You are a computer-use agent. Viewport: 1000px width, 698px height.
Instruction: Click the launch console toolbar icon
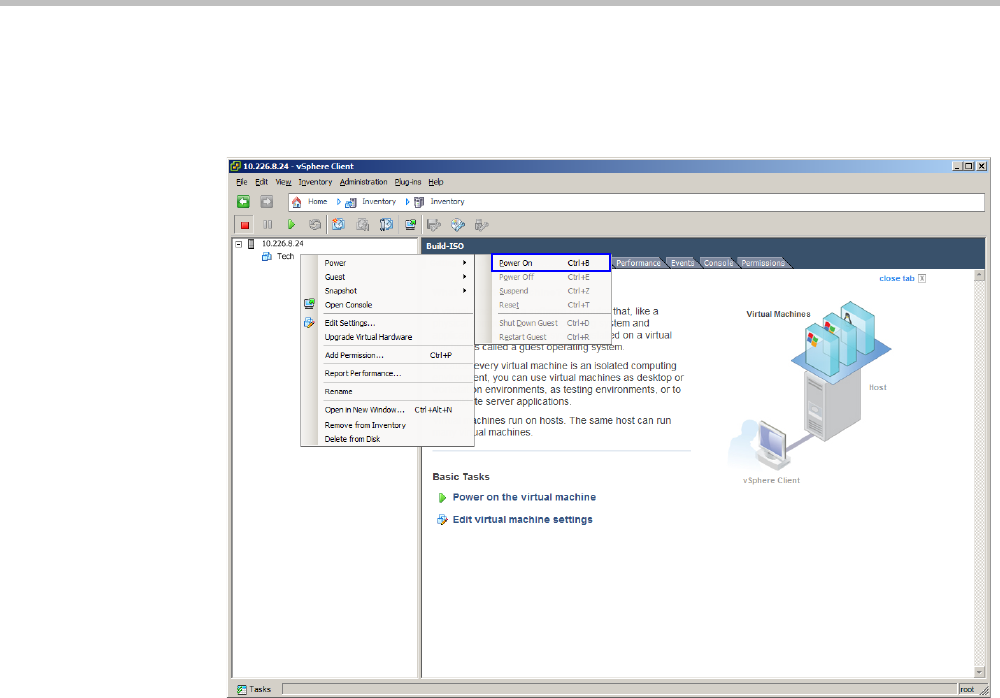410,225
